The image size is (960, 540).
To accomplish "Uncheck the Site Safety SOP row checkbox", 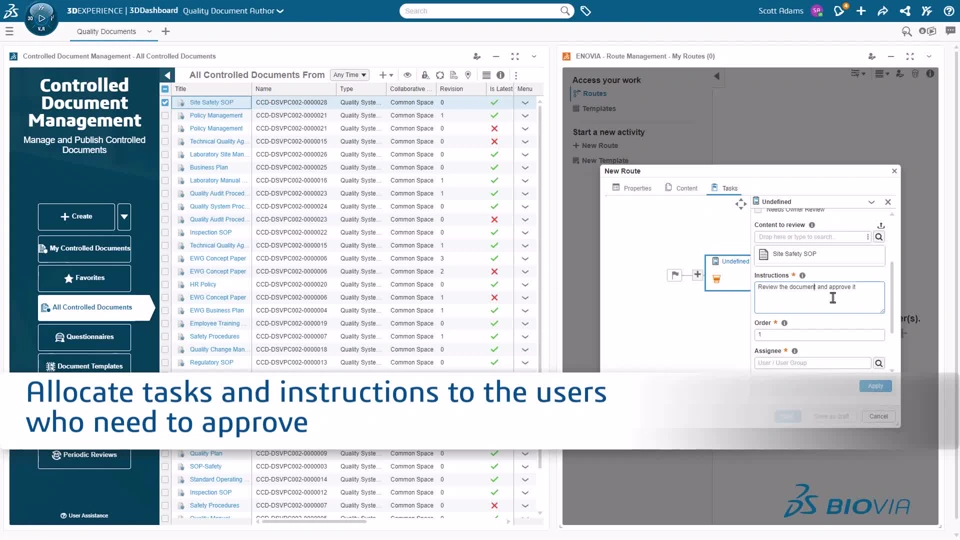I will coord(165,102).
